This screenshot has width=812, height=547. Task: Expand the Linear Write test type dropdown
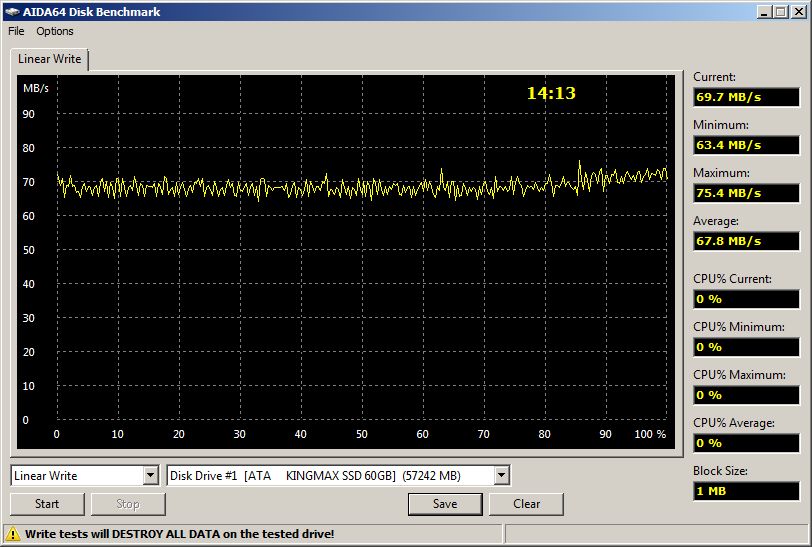pyautogui.click(x=150, y=475)
